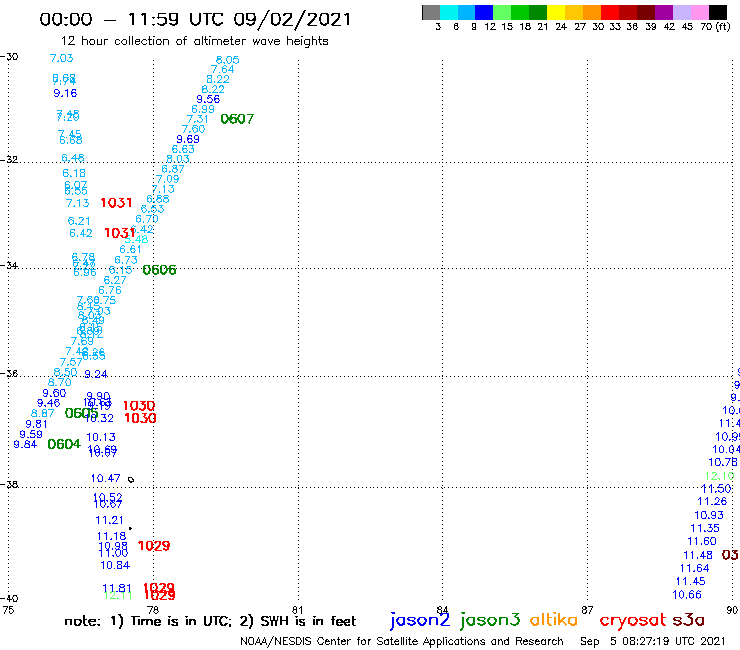Select the s3a satellite legend label
This screenshot has width=740, height=650.
(688, 620)
